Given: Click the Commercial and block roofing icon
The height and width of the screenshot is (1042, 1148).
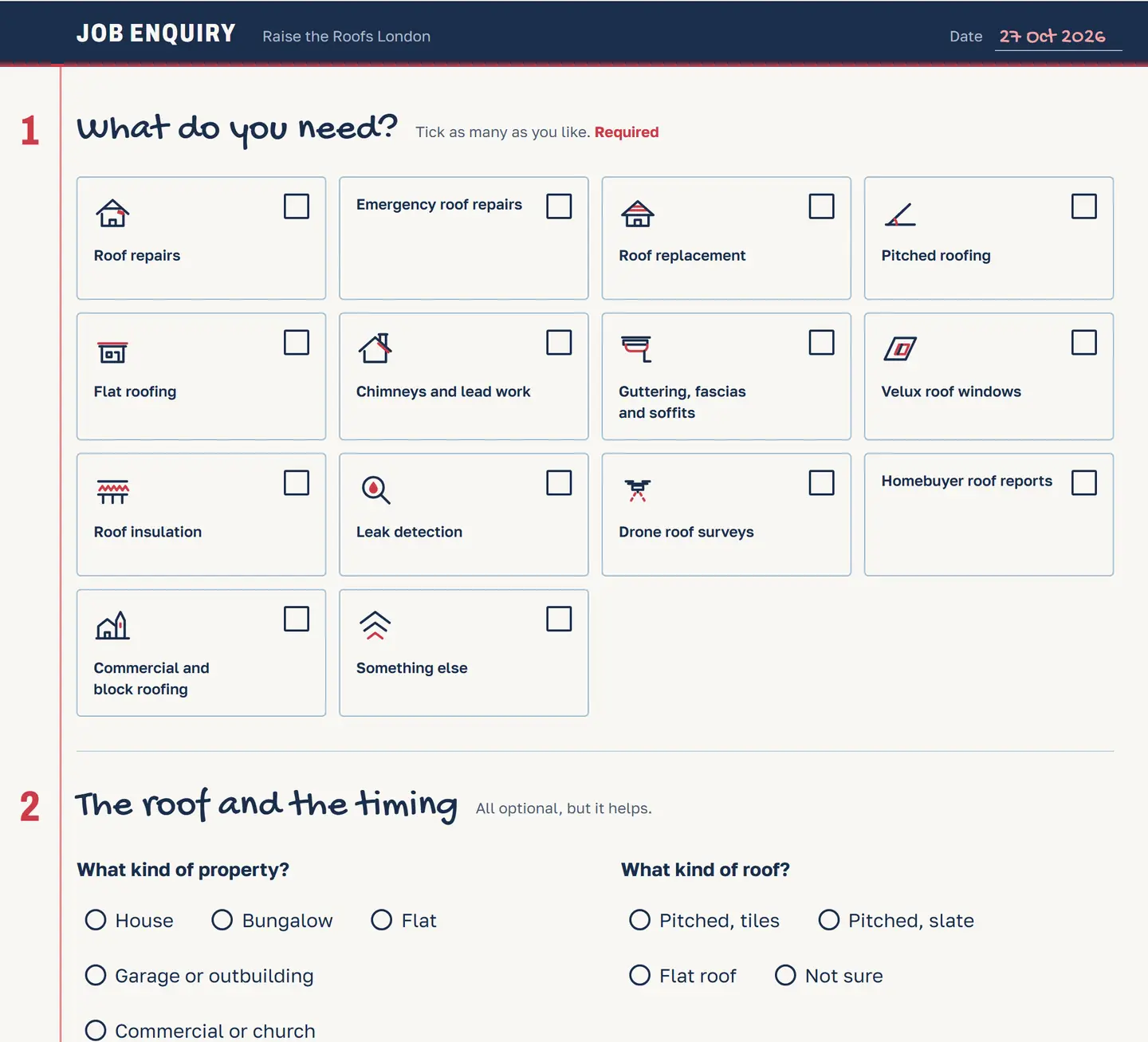Looking at the screenshot, I should (x=112, y=627).
